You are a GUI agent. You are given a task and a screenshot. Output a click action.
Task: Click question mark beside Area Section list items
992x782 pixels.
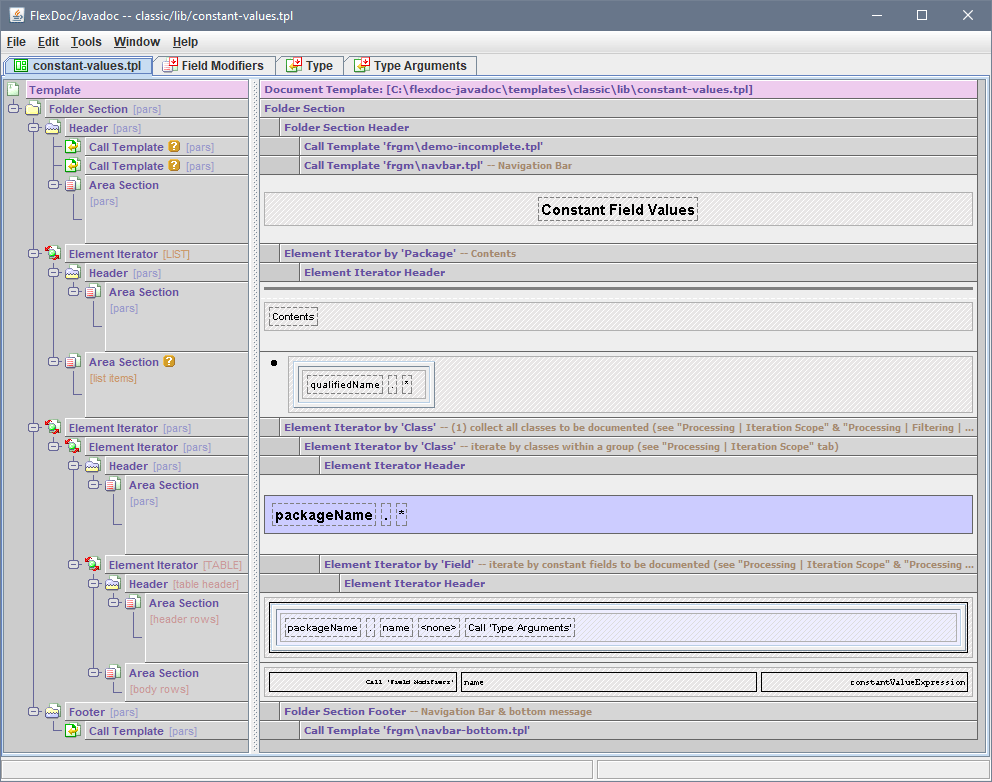click(x=169, y=362)
